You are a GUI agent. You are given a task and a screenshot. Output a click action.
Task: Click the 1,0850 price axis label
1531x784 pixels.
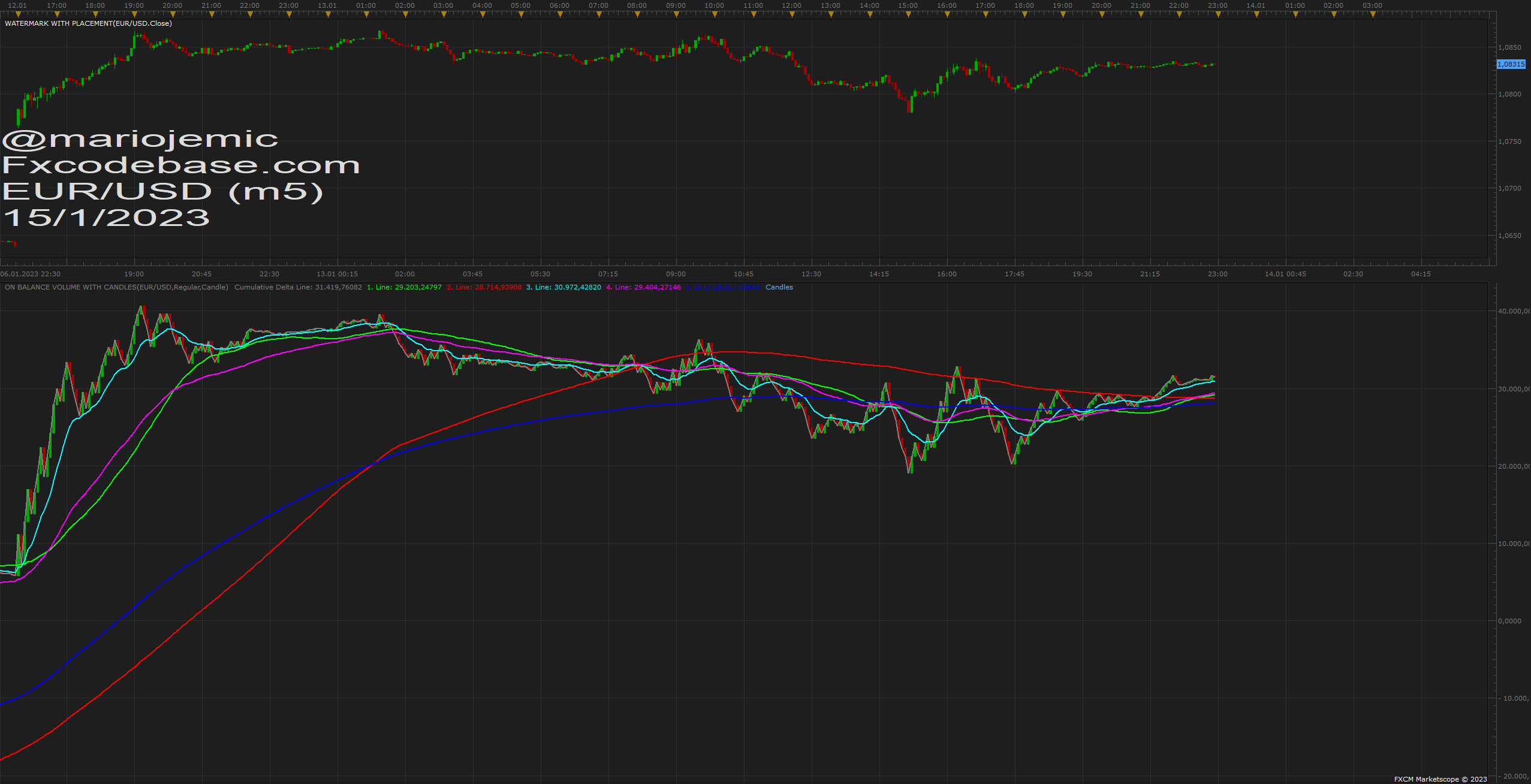coord(1509,47)
